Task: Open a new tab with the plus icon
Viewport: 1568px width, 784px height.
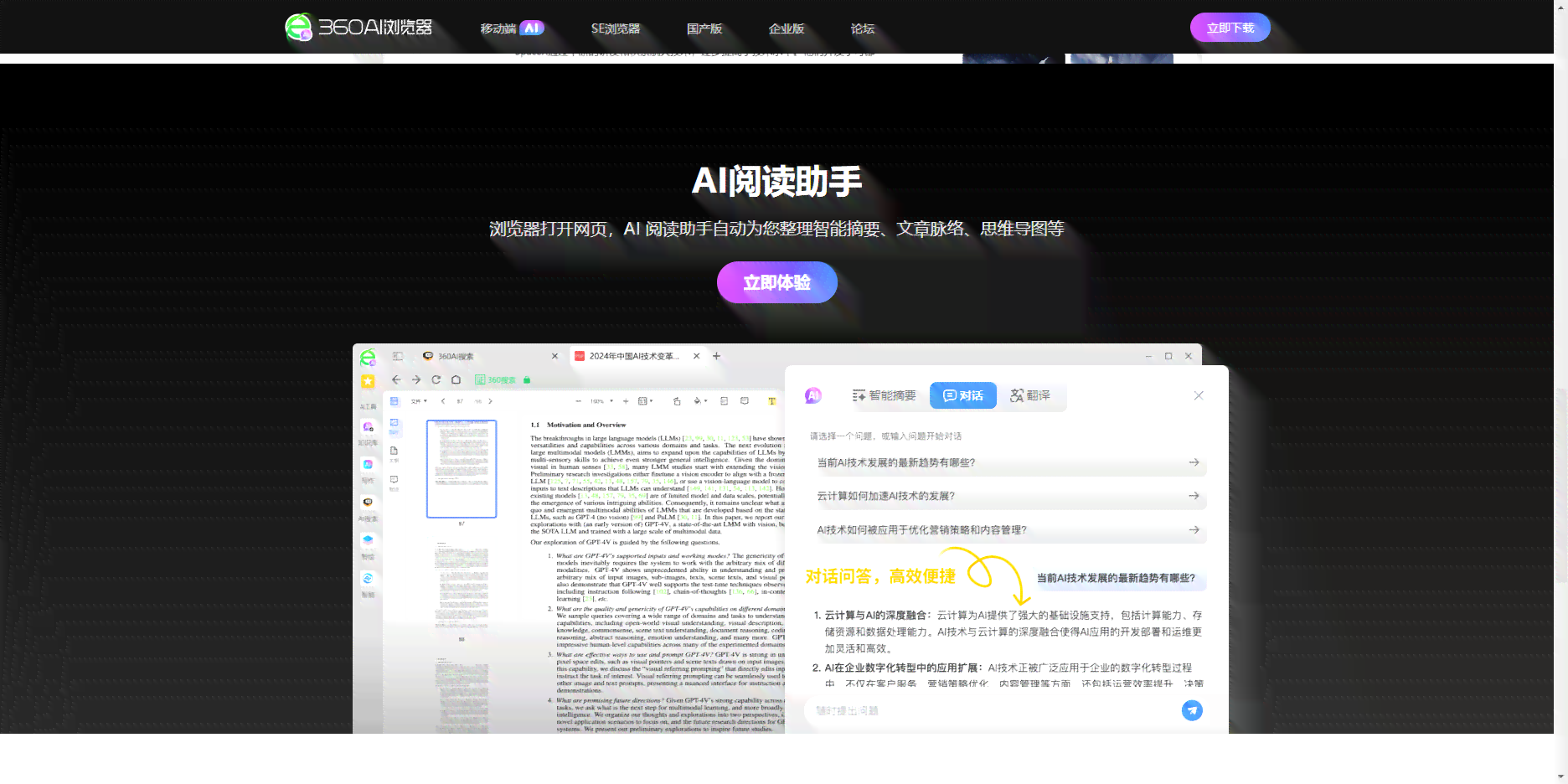Action: (716, 356)
